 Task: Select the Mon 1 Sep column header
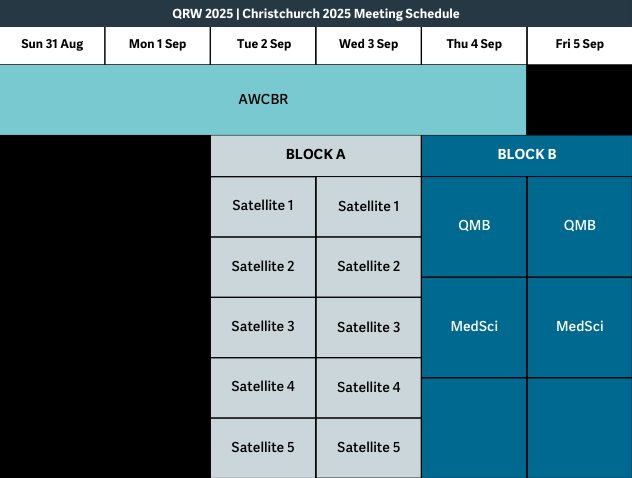[x=157, y=45]
